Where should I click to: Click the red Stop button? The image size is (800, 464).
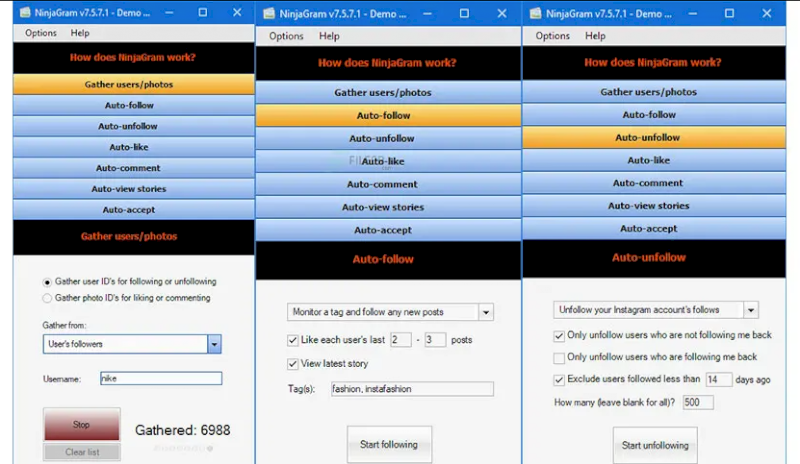(82, 424)
